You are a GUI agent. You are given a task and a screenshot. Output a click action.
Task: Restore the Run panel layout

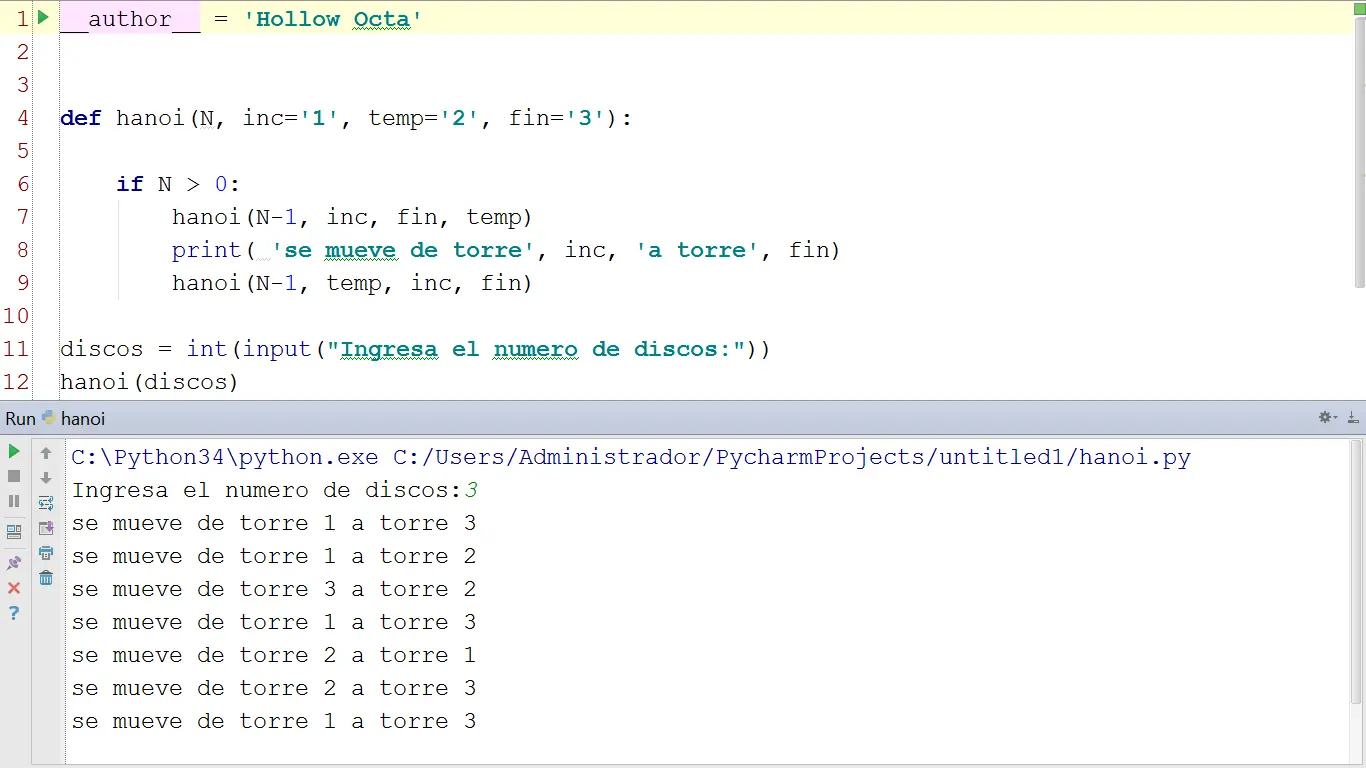pyautogui.click(x=14, y=532)
